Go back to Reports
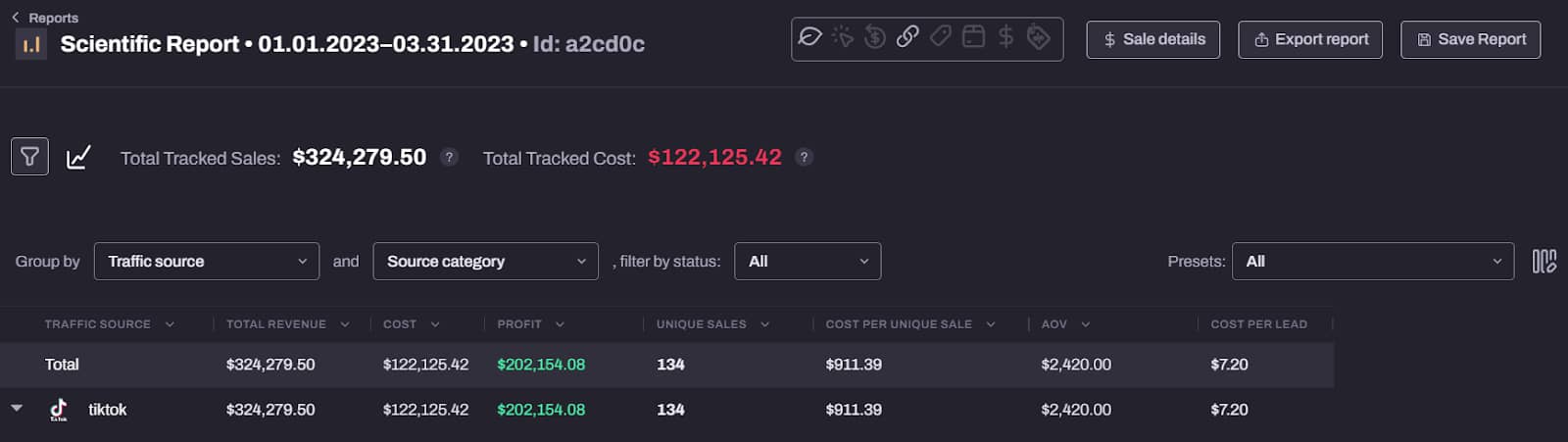1568x442 pixels. 45,18
